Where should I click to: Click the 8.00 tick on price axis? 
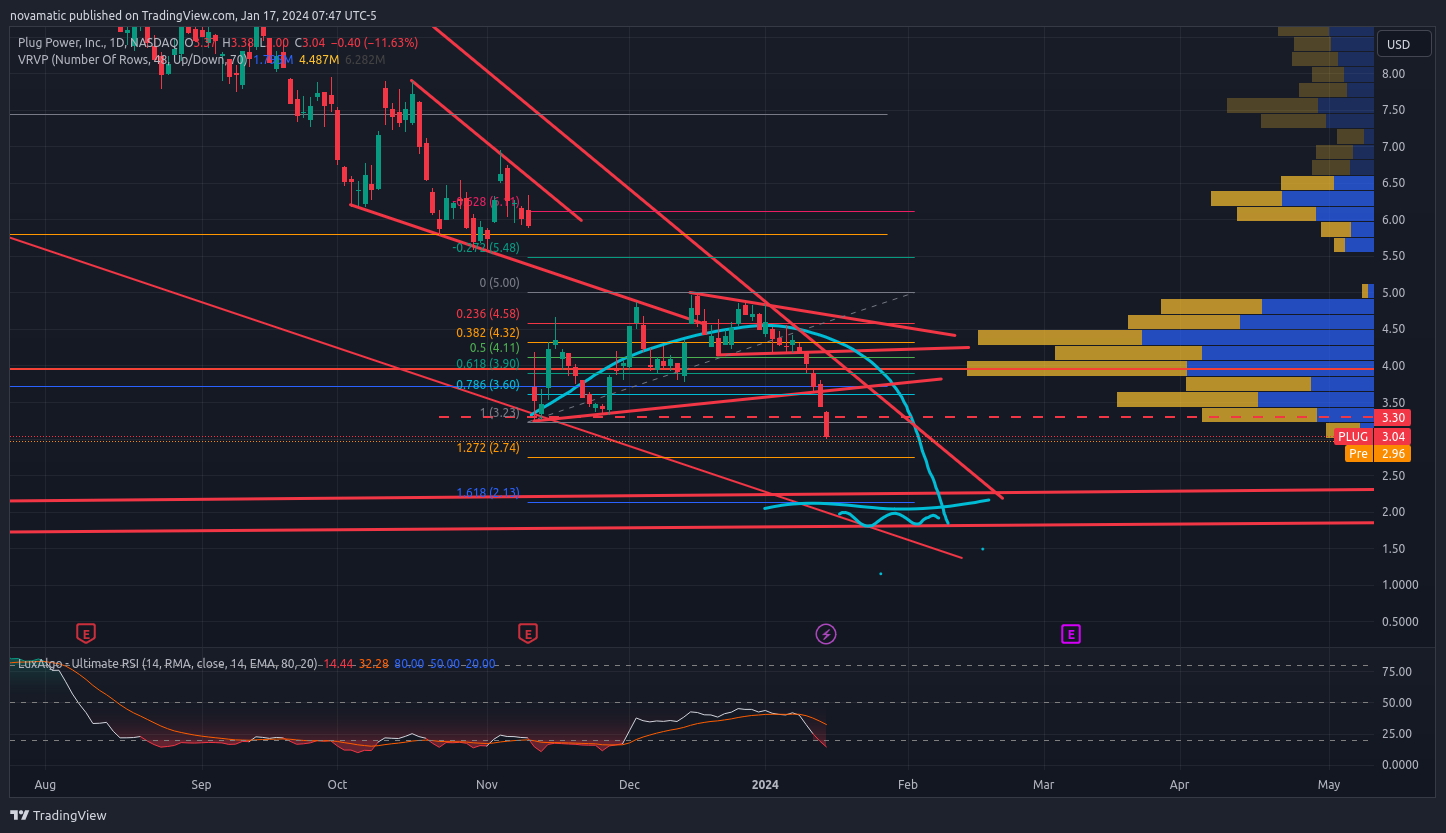1393,74
